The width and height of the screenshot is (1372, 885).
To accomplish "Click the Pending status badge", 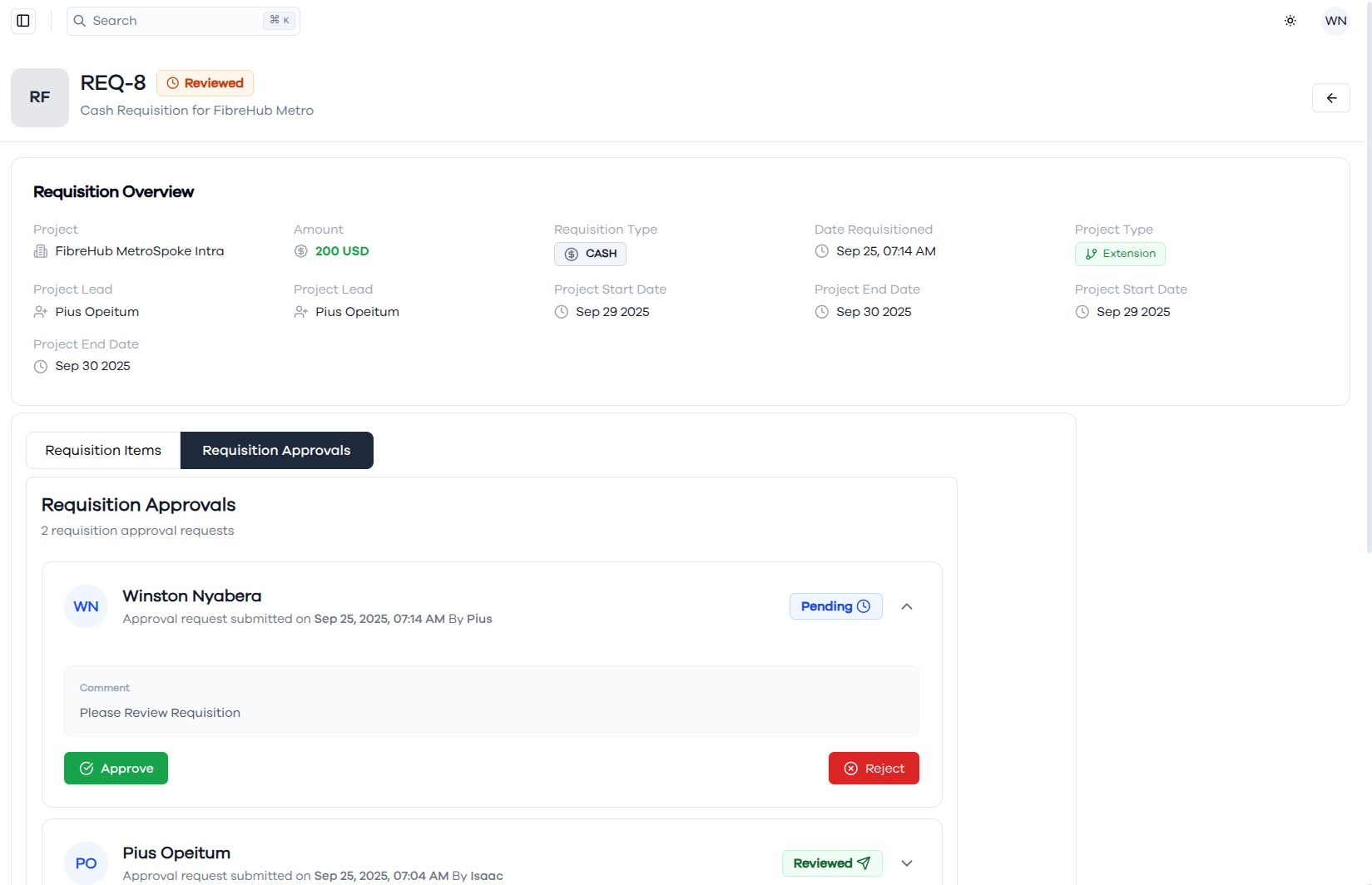I will point(835,606).
